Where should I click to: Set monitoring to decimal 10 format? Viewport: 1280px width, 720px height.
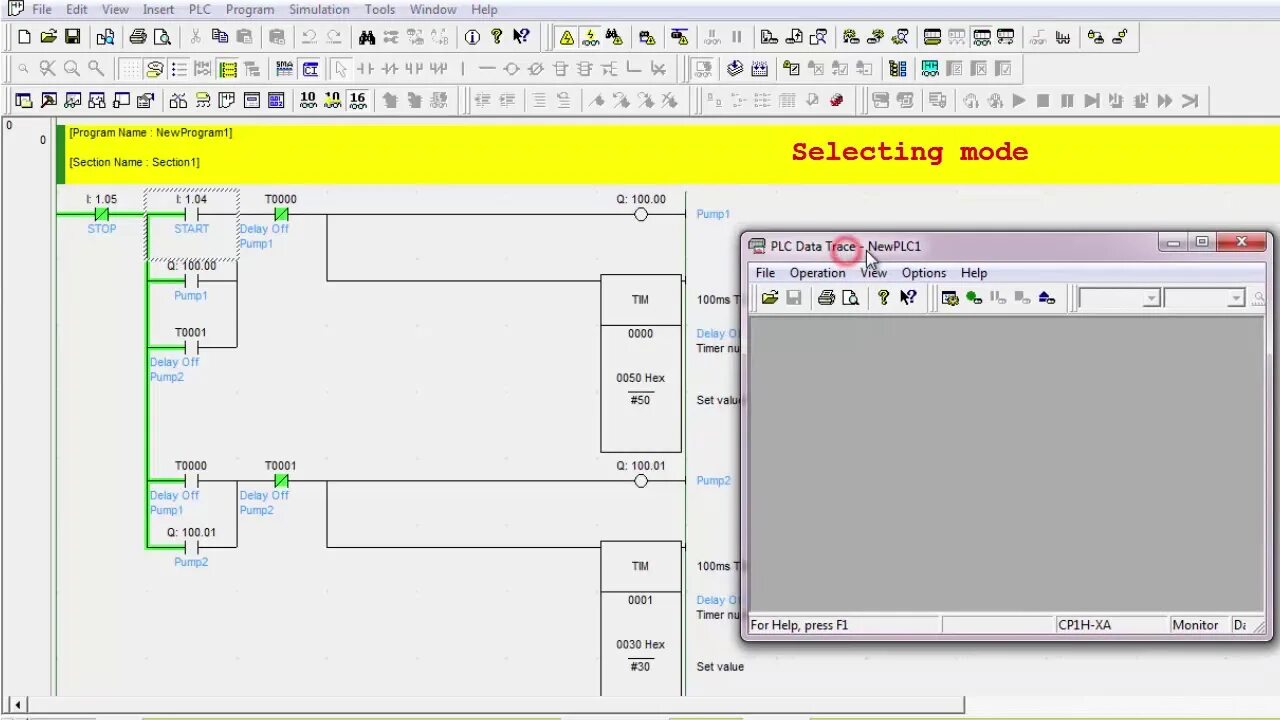point(308,100)
